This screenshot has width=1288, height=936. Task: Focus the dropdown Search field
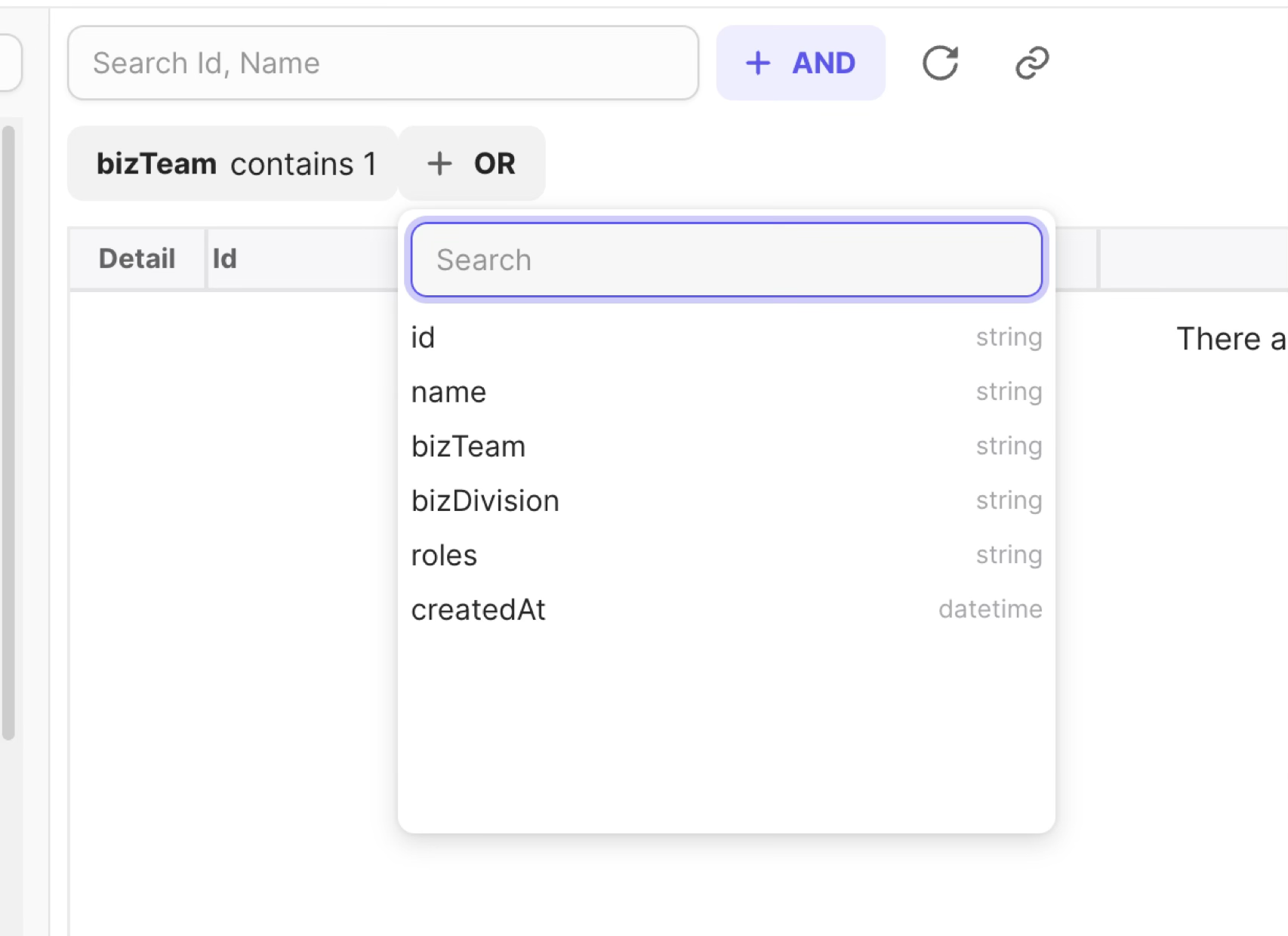tap(726, 260)
